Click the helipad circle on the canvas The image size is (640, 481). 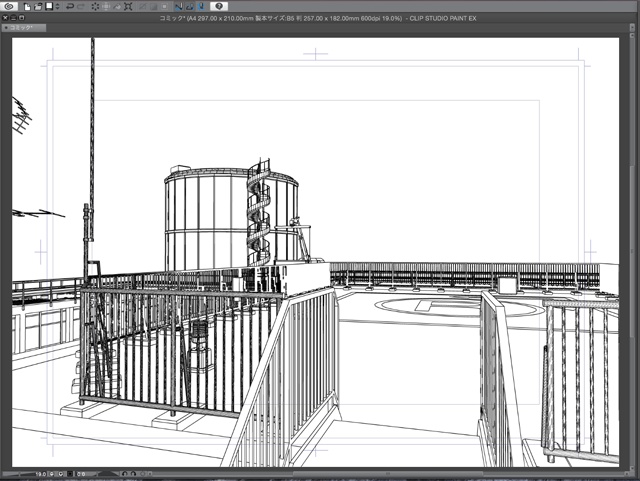[x=459, y=307]
